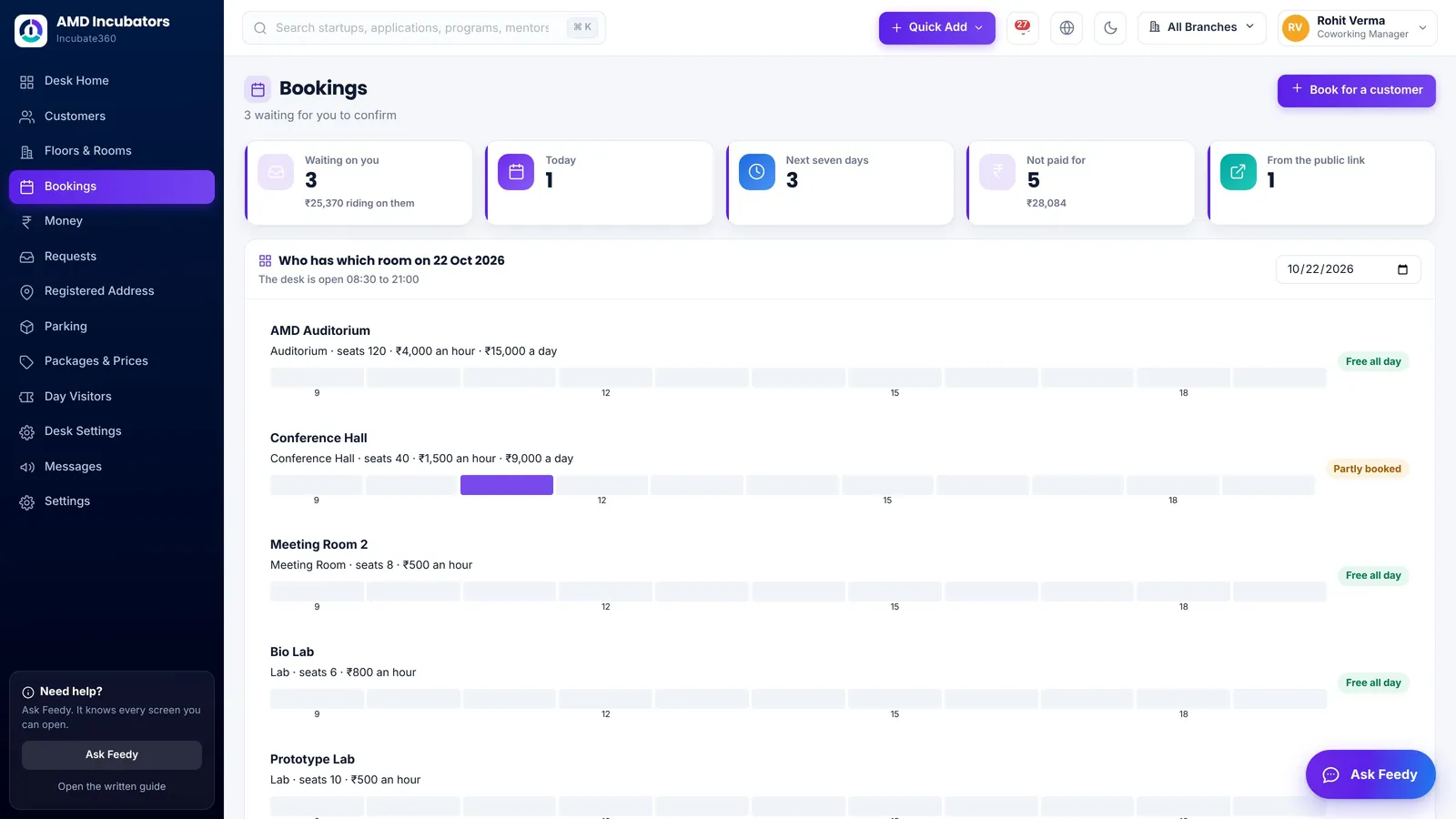
Task: Open All Branches selector
Action: point(1201,27)
